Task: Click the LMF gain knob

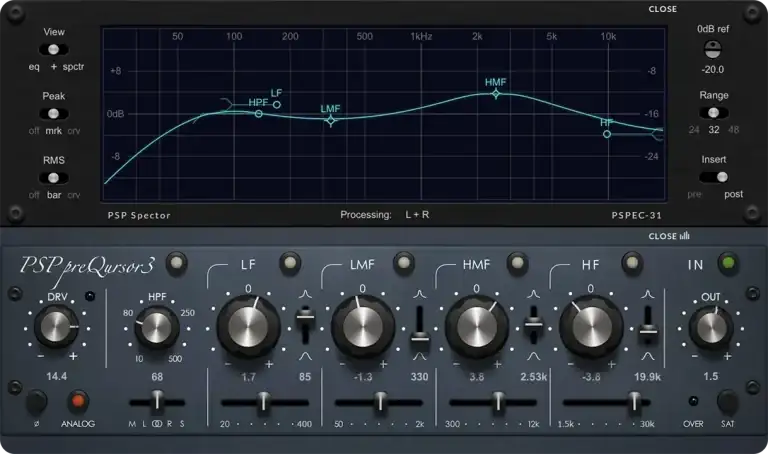Action: click(x=363, y=327)
